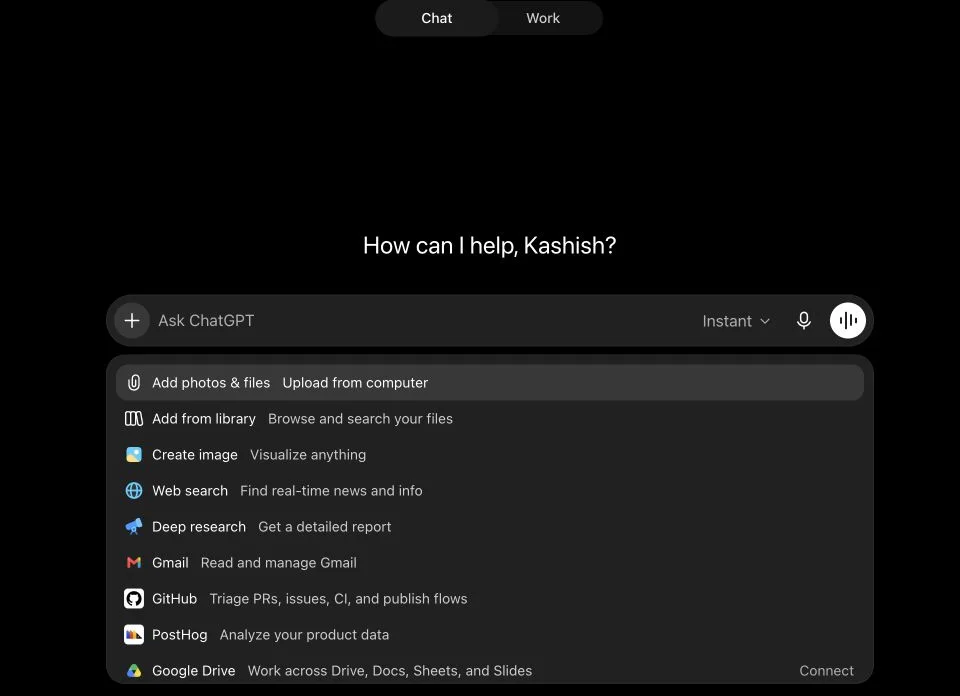This screenshot has height=696, width=960.
Task: Select the Gmail connector entry
Action: tap(490, 563)
